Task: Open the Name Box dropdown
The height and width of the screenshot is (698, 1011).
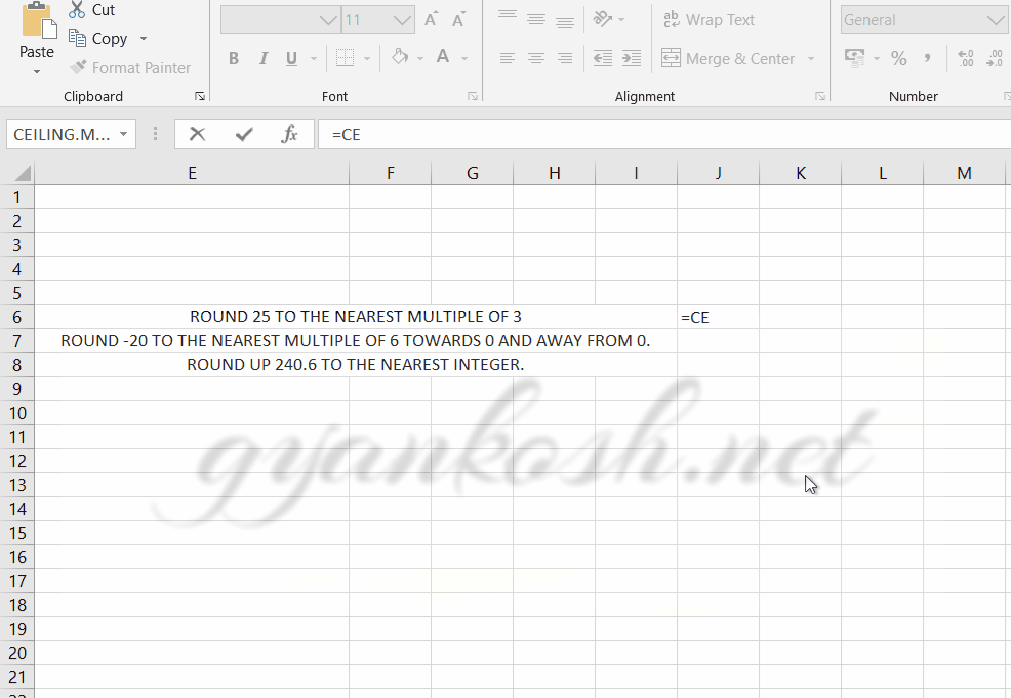Action: point(123,133)
